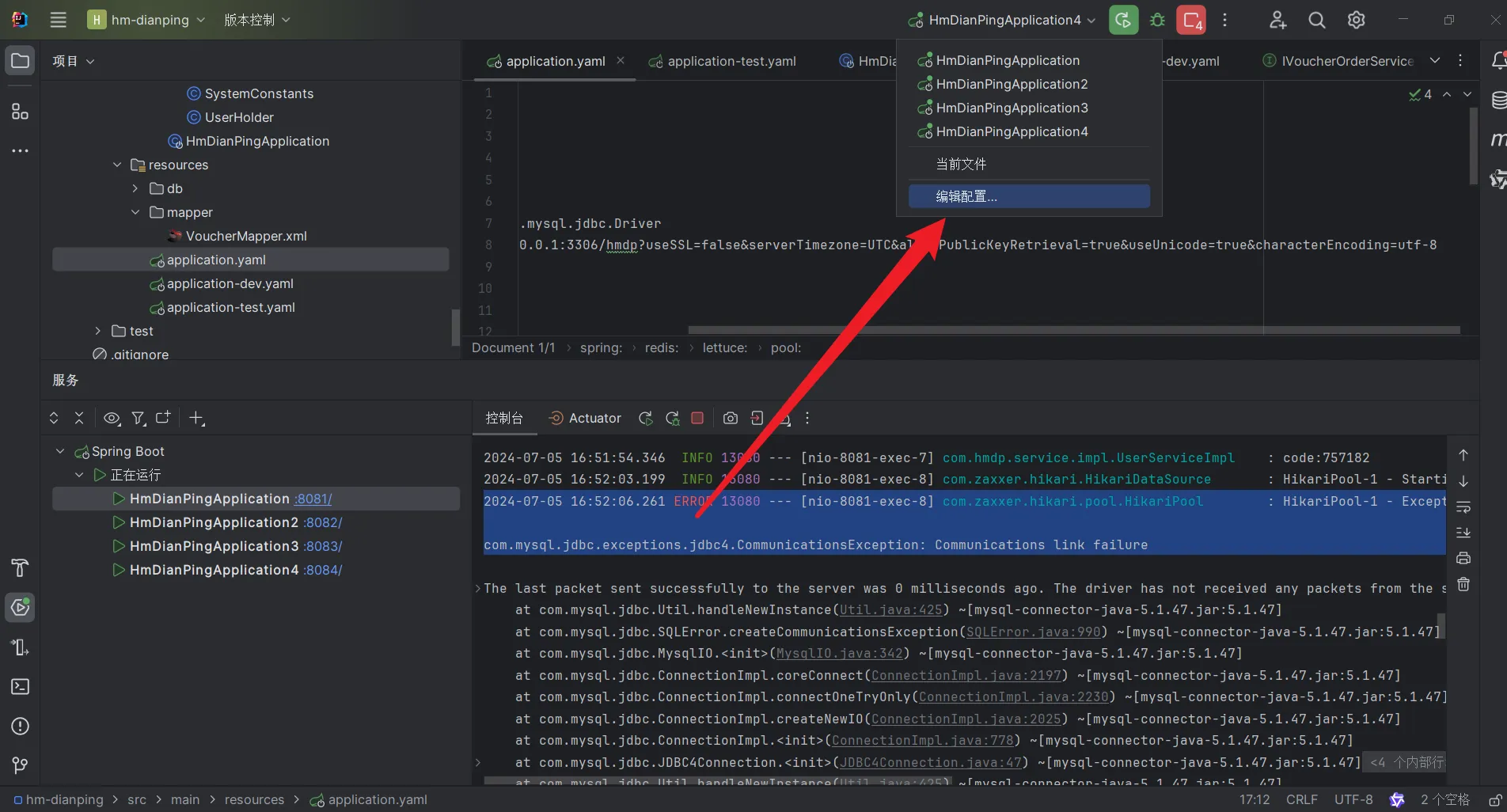Show more tool windows ellipsis in sidebar
The width and height of the screenshot is (1507, 812).
point(20,150)
